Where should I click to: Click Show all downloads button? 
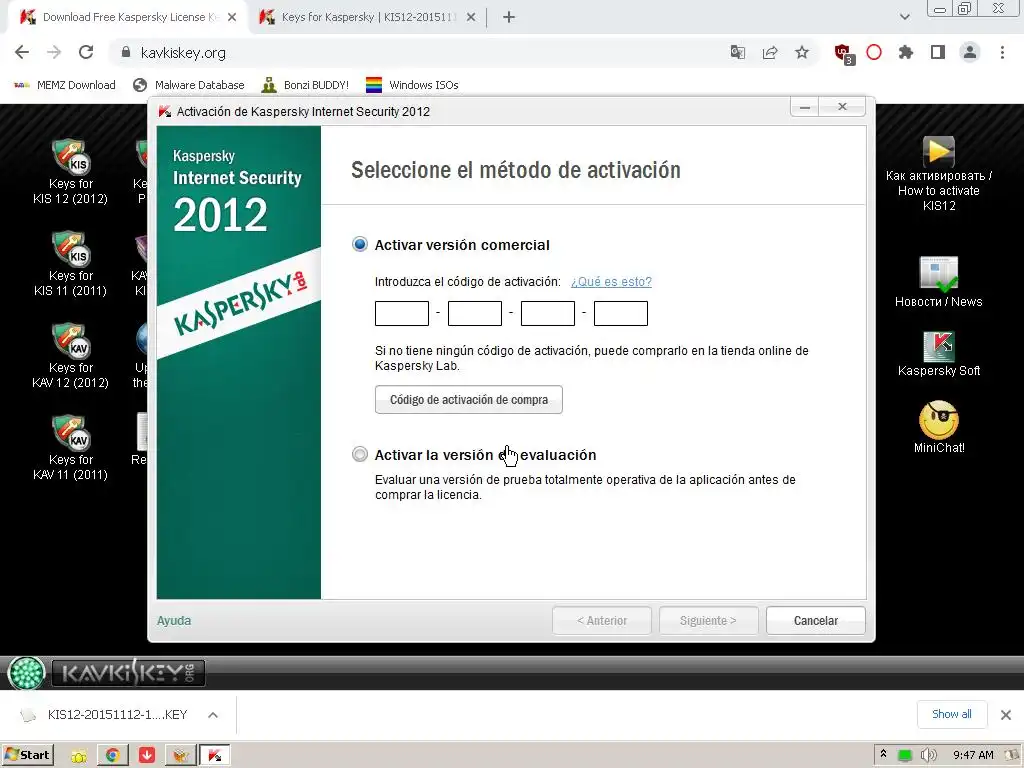952,714
